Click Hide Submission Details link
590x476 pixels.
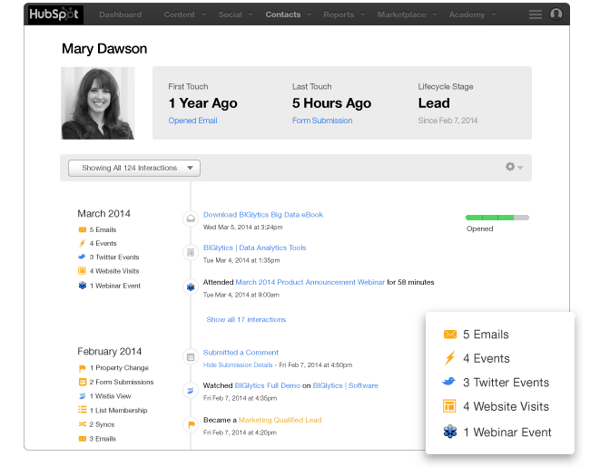click(238, 365)
